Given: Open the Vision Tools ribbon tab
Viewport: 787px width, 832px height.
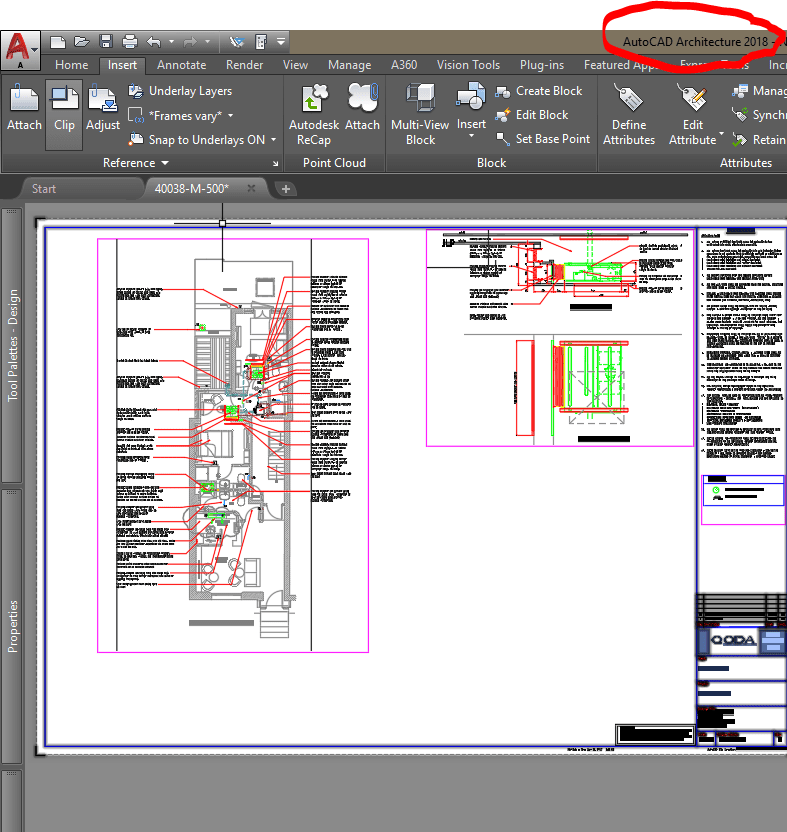Looking at the screenshot, I should (x=468, y=65).
